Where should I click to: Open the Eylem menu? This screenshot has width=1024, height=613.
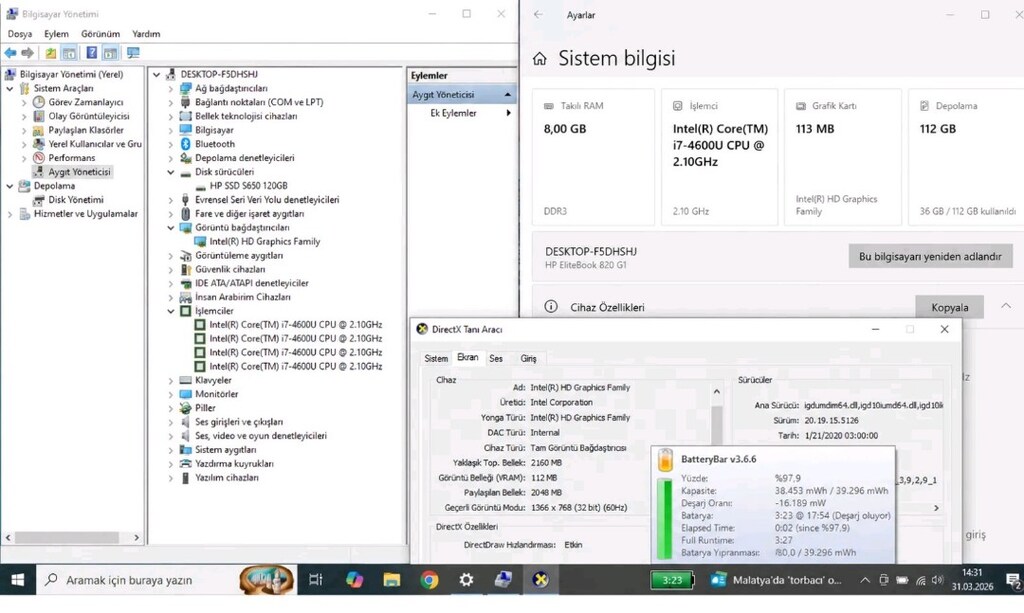(56, 33)
